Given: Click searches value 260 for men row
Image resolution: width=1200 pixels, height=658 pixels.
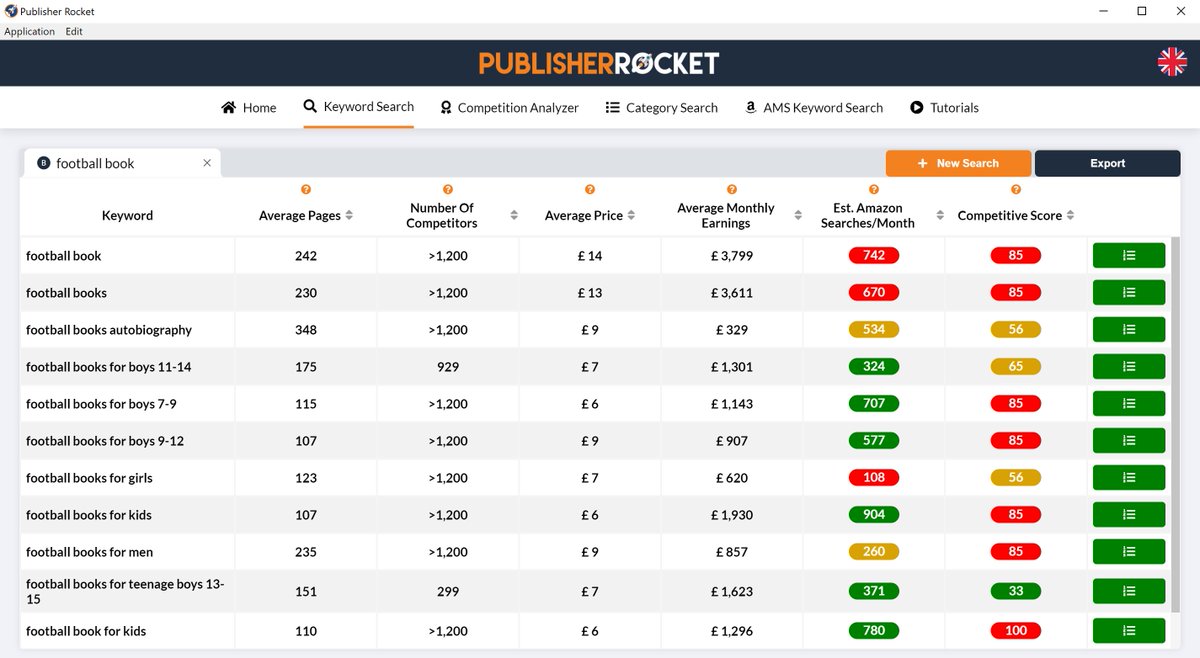Looking at the screenshot, I should coord(874,552).
